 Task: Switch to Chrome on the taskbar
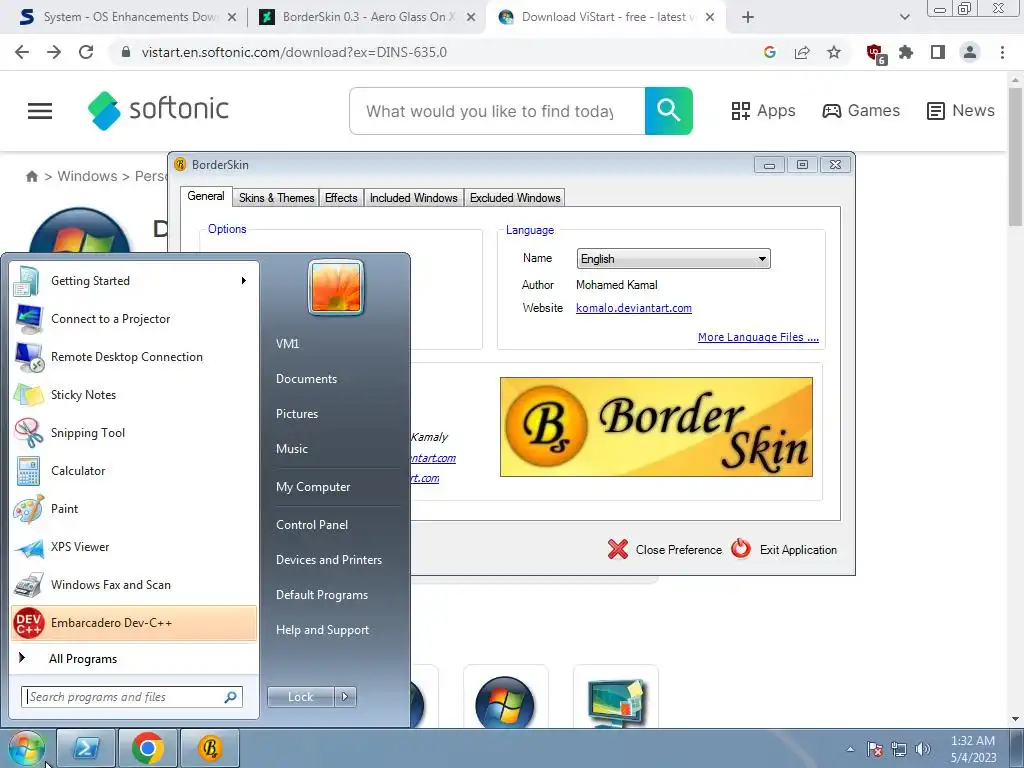(x=148, y=748)
